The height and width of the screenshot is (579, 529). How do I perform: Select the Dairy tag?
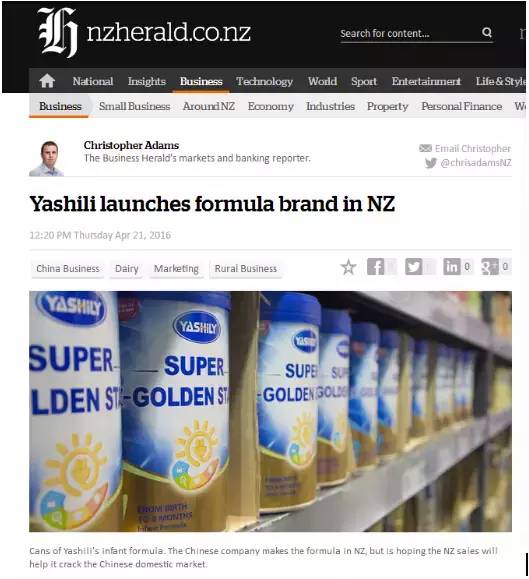pyautogui.click(x=127, y=269)
